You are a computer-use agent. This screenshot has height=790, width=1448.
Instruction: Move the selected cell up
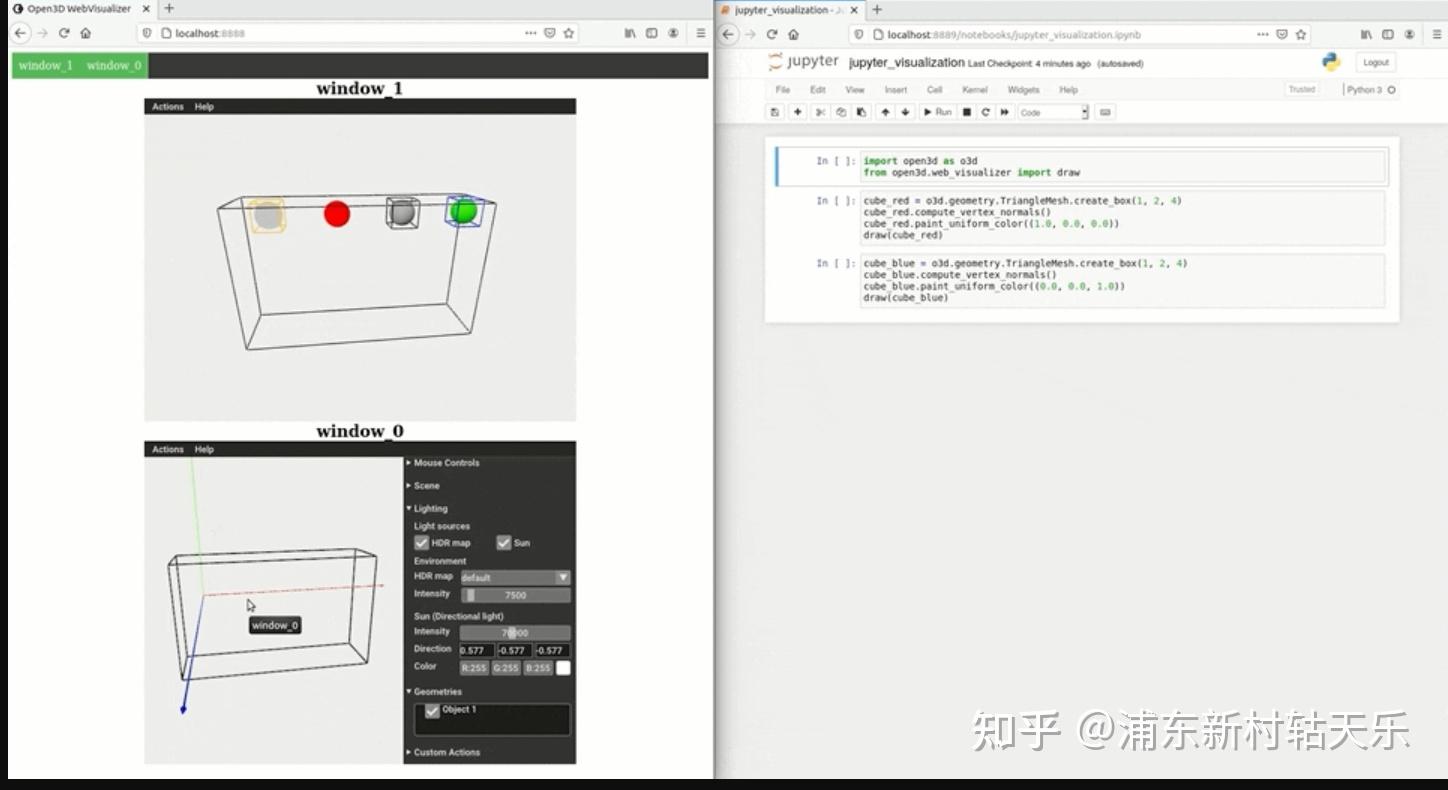(884, 111)
